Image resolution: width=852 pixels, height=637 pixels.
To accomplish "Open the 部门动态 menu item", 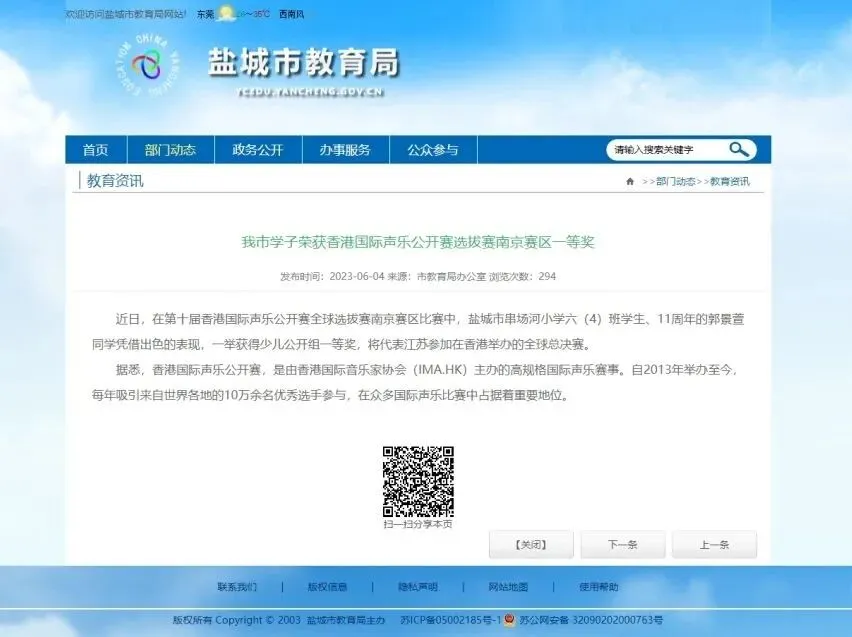I will click(170, 149).
